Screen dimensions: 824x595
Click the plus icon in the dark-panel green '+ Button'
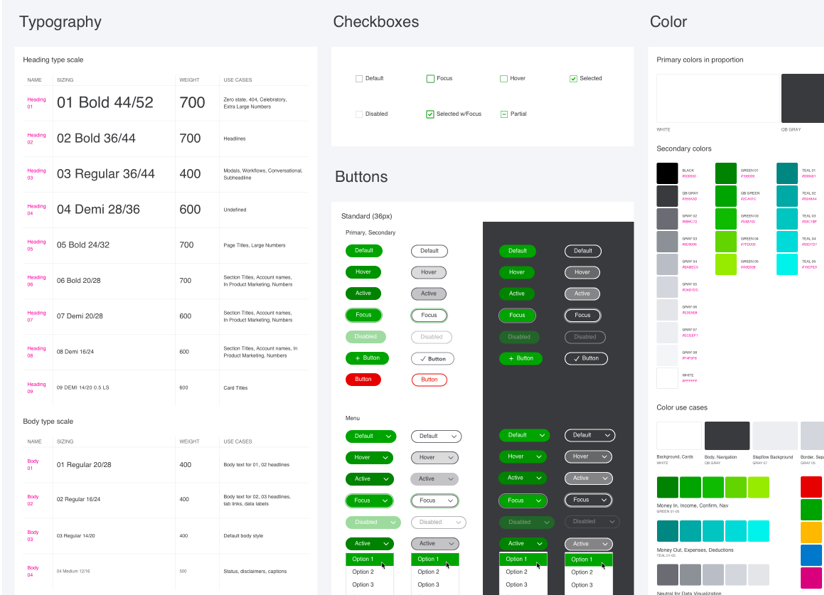click(511, 358)
